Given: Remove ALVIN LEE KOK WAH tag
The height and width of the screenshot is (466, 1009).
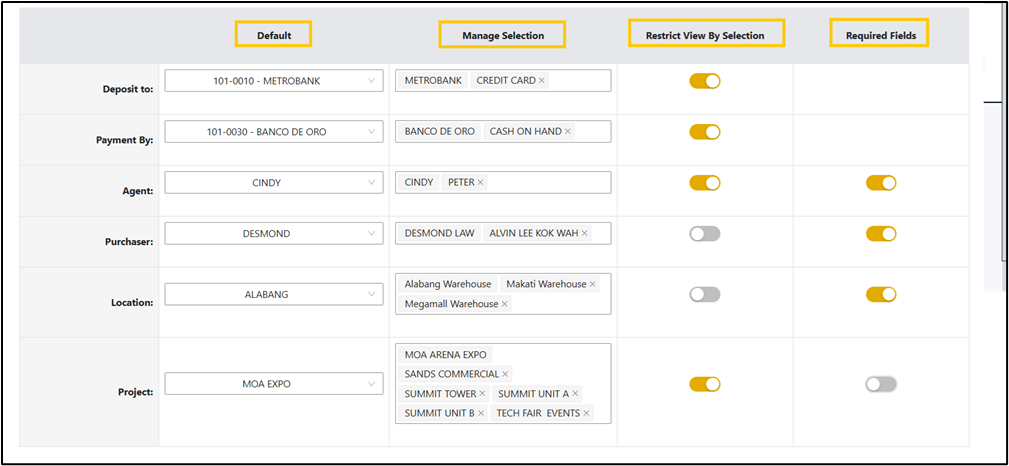Looking at the screenshot, I should [585, 233].
